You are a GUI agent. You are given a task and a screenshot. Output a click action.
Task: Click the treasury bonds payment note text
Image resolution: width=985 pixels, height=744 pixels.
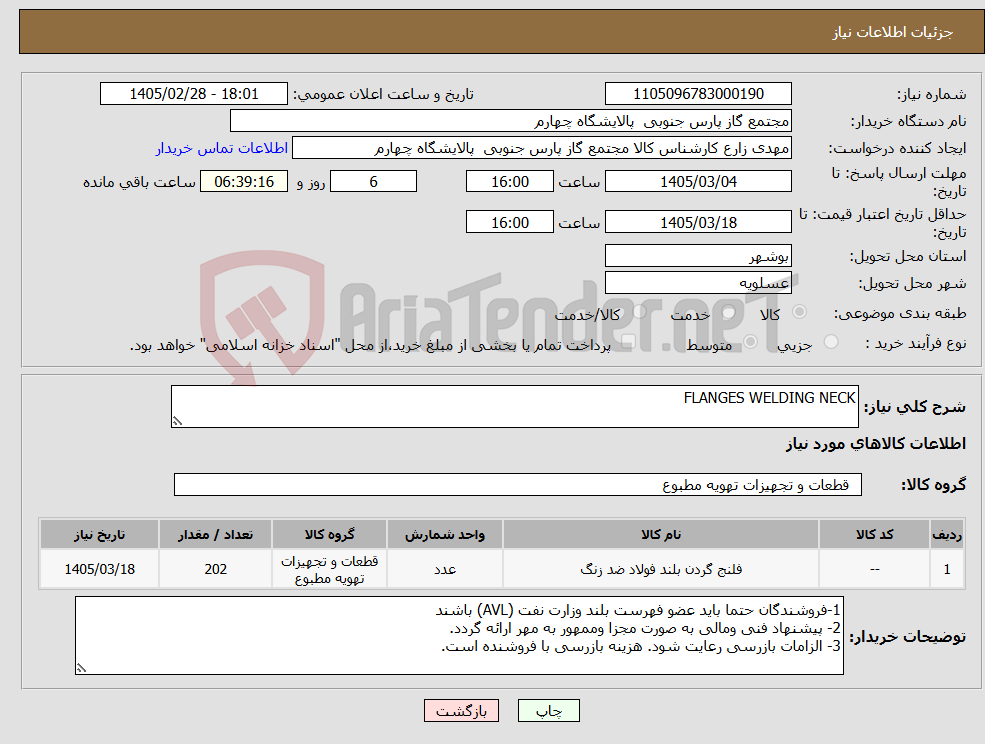[x=370, y=346]
